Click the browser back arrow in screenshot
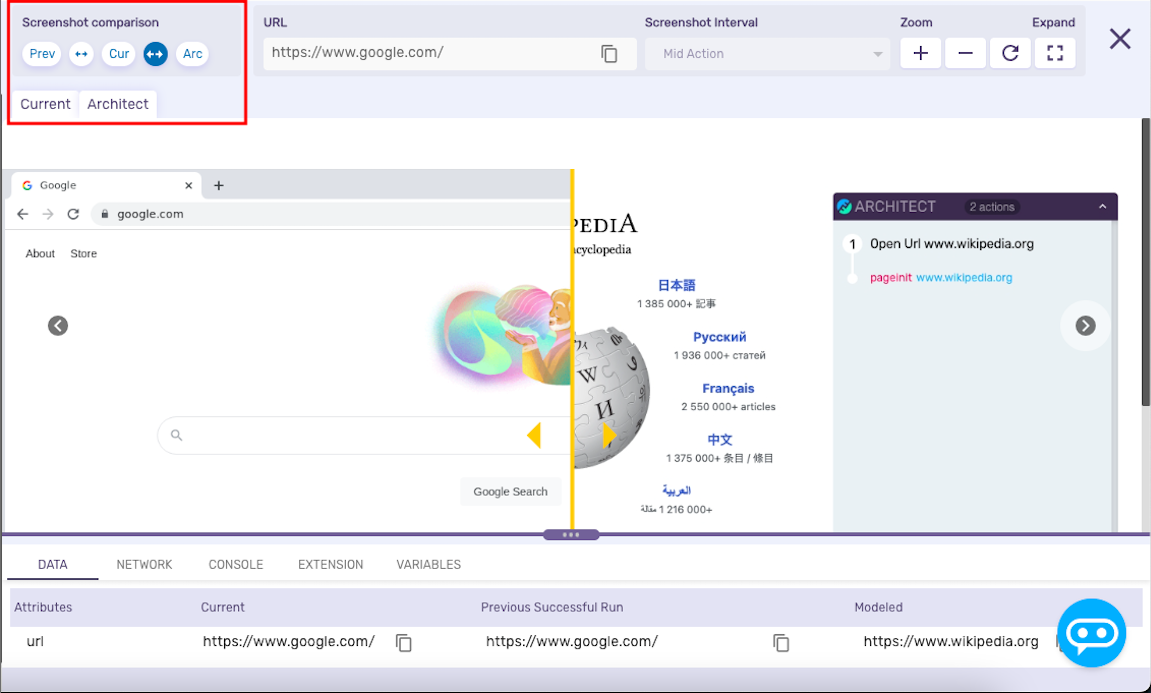 23,214
